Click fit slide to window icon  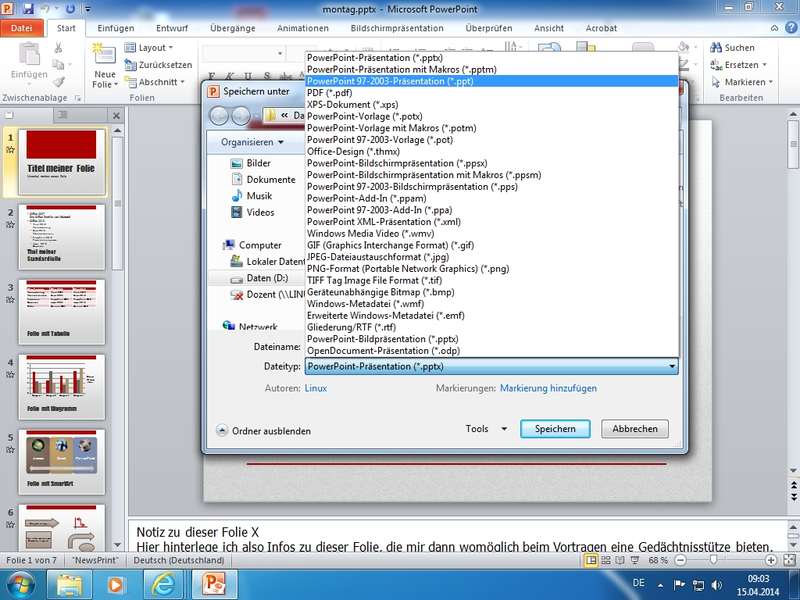coord(789,560)
